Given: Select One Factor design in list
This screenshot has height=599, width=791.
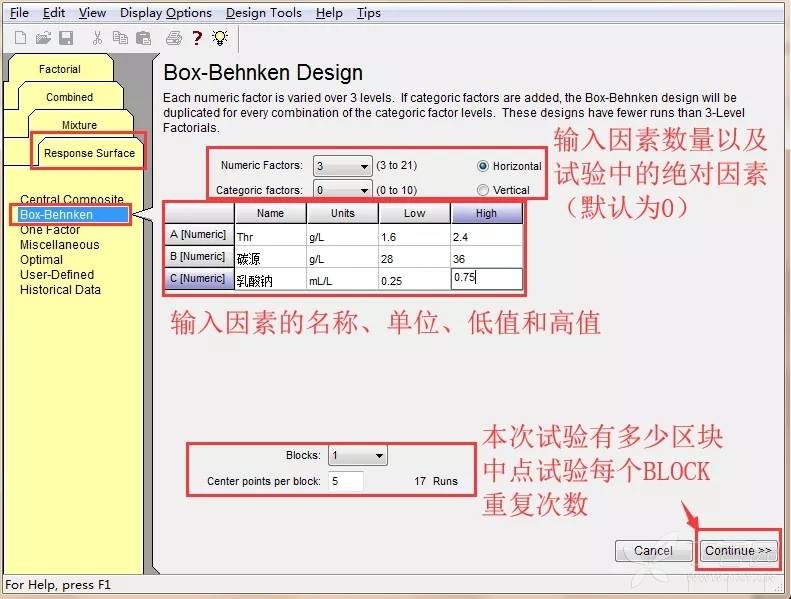Looking at the screenshot, I should (50, 230).
